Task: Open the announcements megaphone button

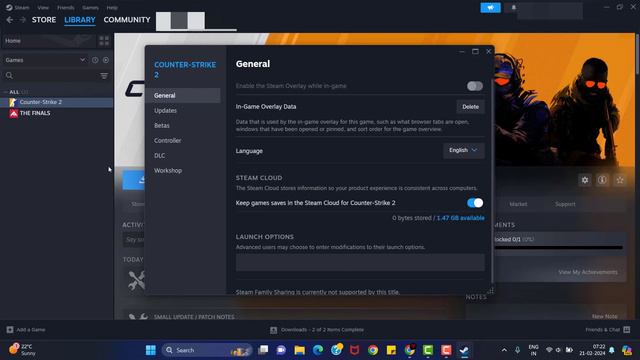Action: (490, 8)
